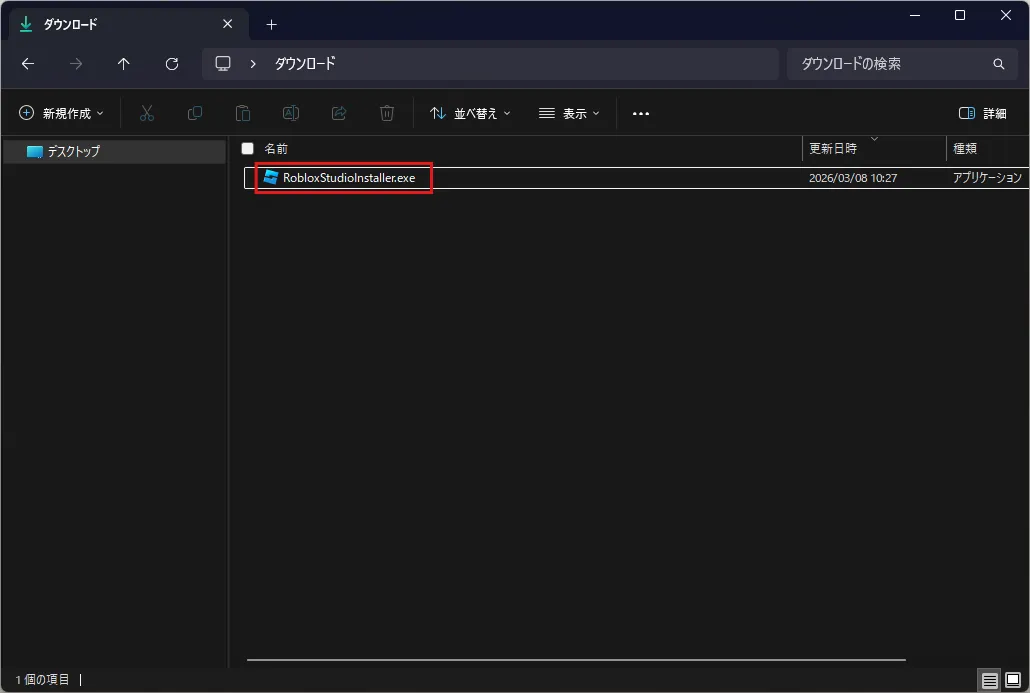Click the アプリケーション type cell
This screenshot has width=1030, height=693.
(987, 178)
